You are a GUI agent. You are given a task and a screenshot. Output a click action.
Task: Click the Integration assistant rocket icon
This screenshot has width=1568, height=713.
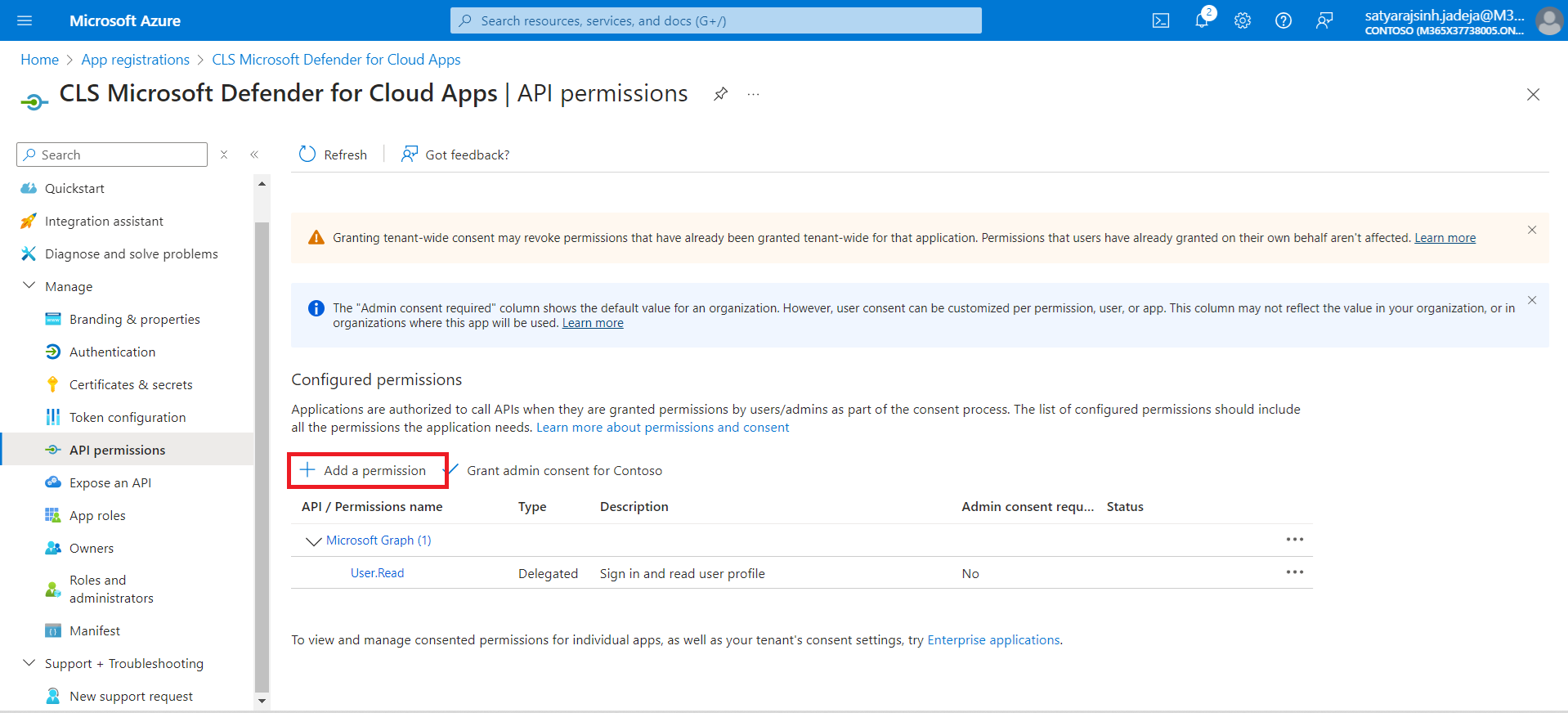click(29, 221)
